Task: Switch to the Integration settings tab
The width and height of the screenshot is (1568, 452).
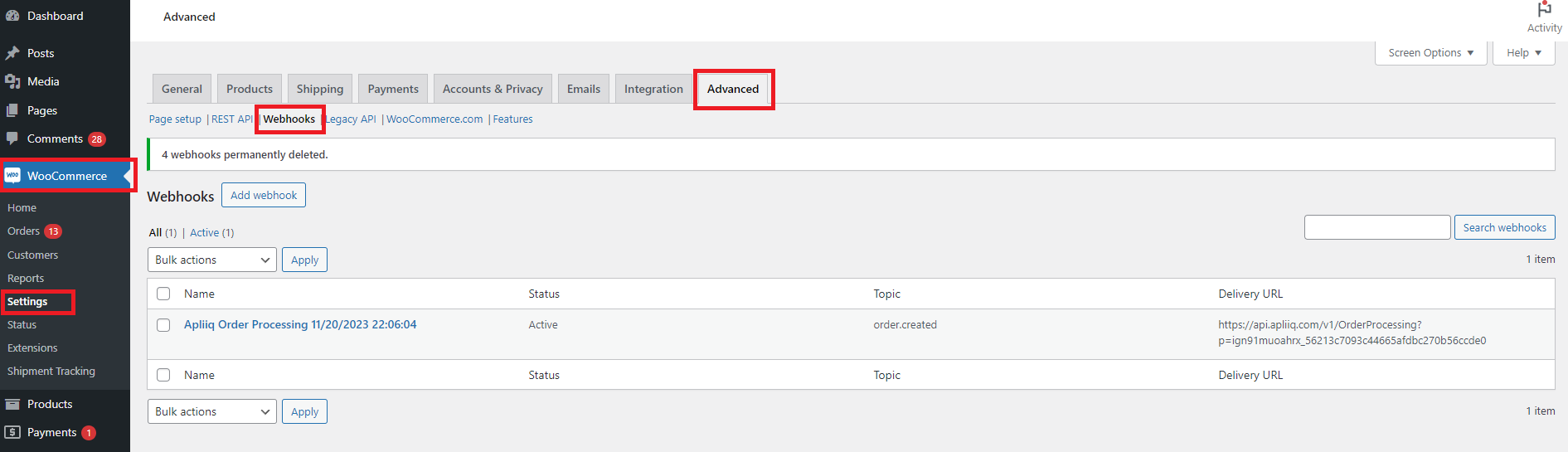Action: click(653, 89)
